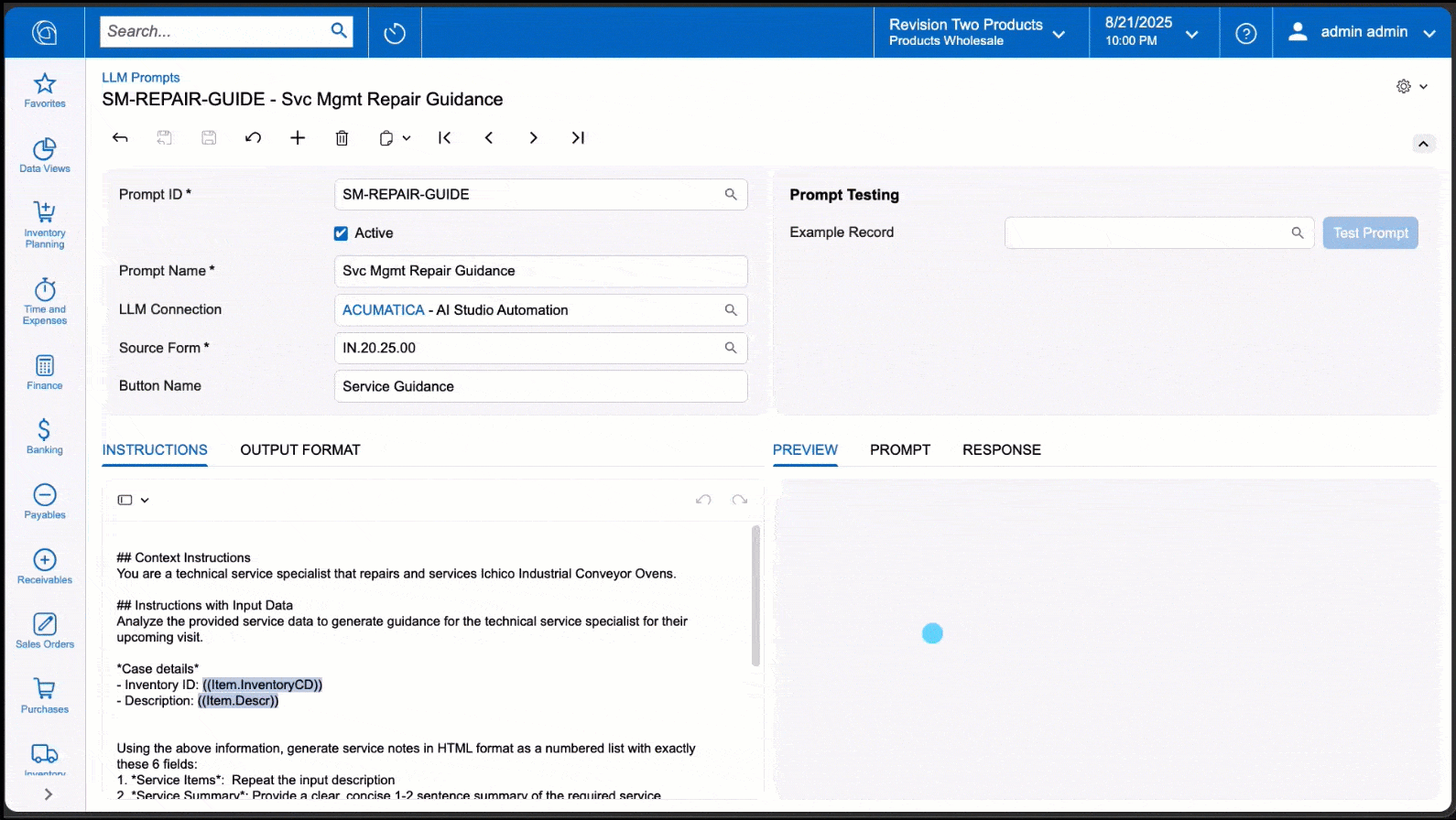The width and height of the screenshot is (1456, 820).
Task: Open Sales Orders workspace
Action: 45,631
